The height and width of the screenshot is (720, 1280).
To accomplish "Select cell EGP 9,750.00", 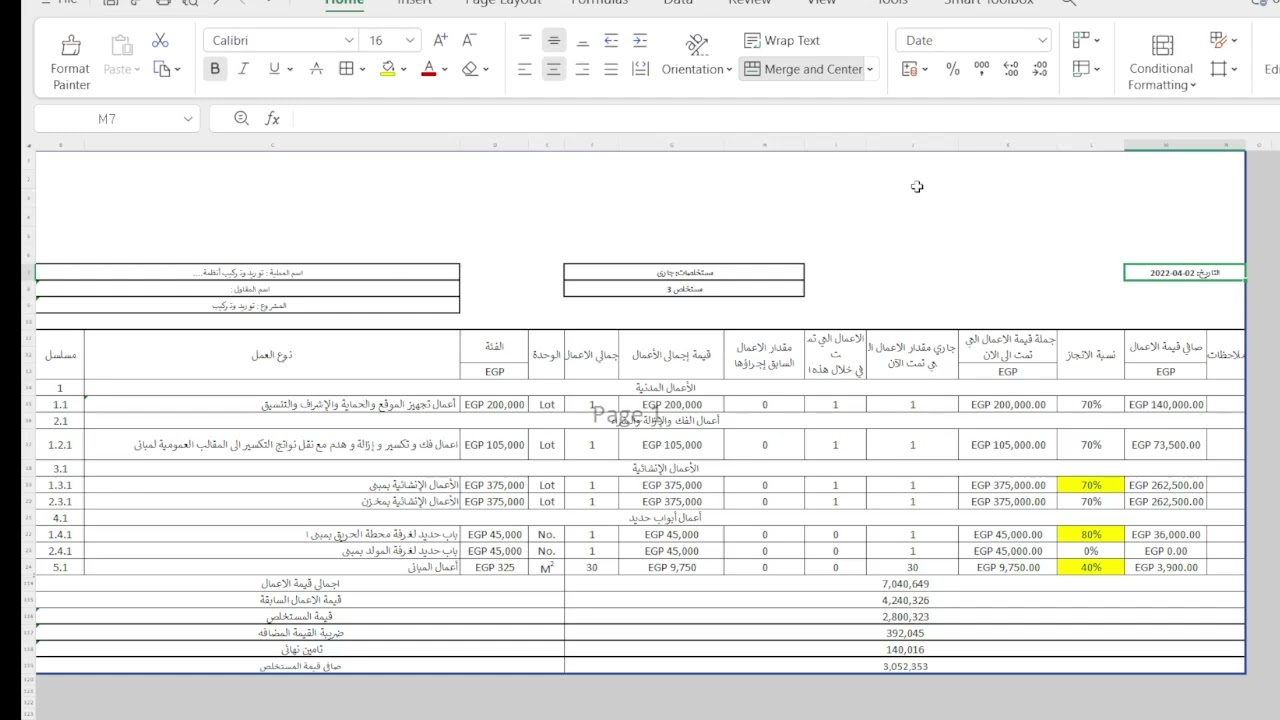I will click(1007, 568).
